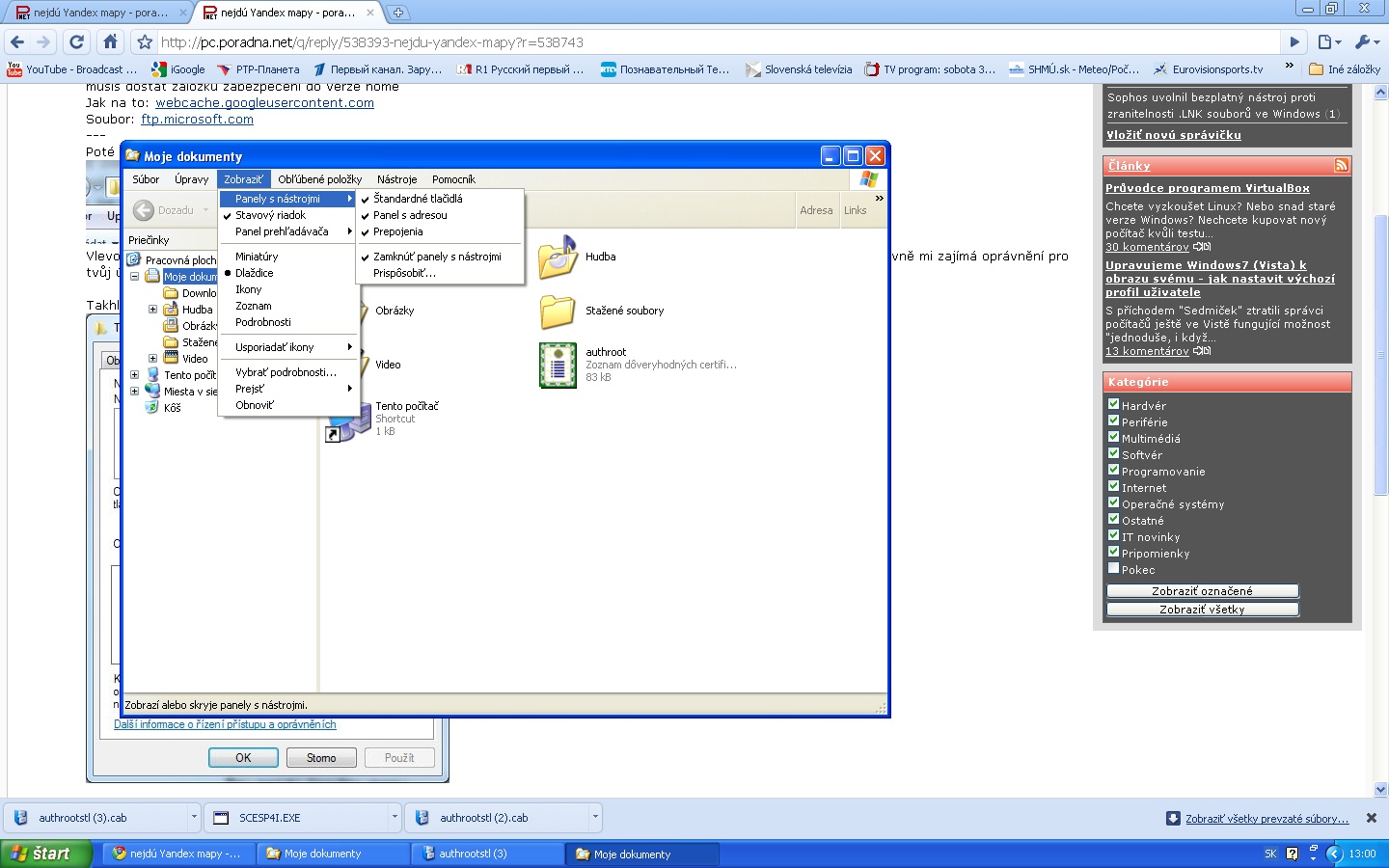Click the help icon in system tray
Screen dimensions: 1389x868
[x=1293, y=854]
